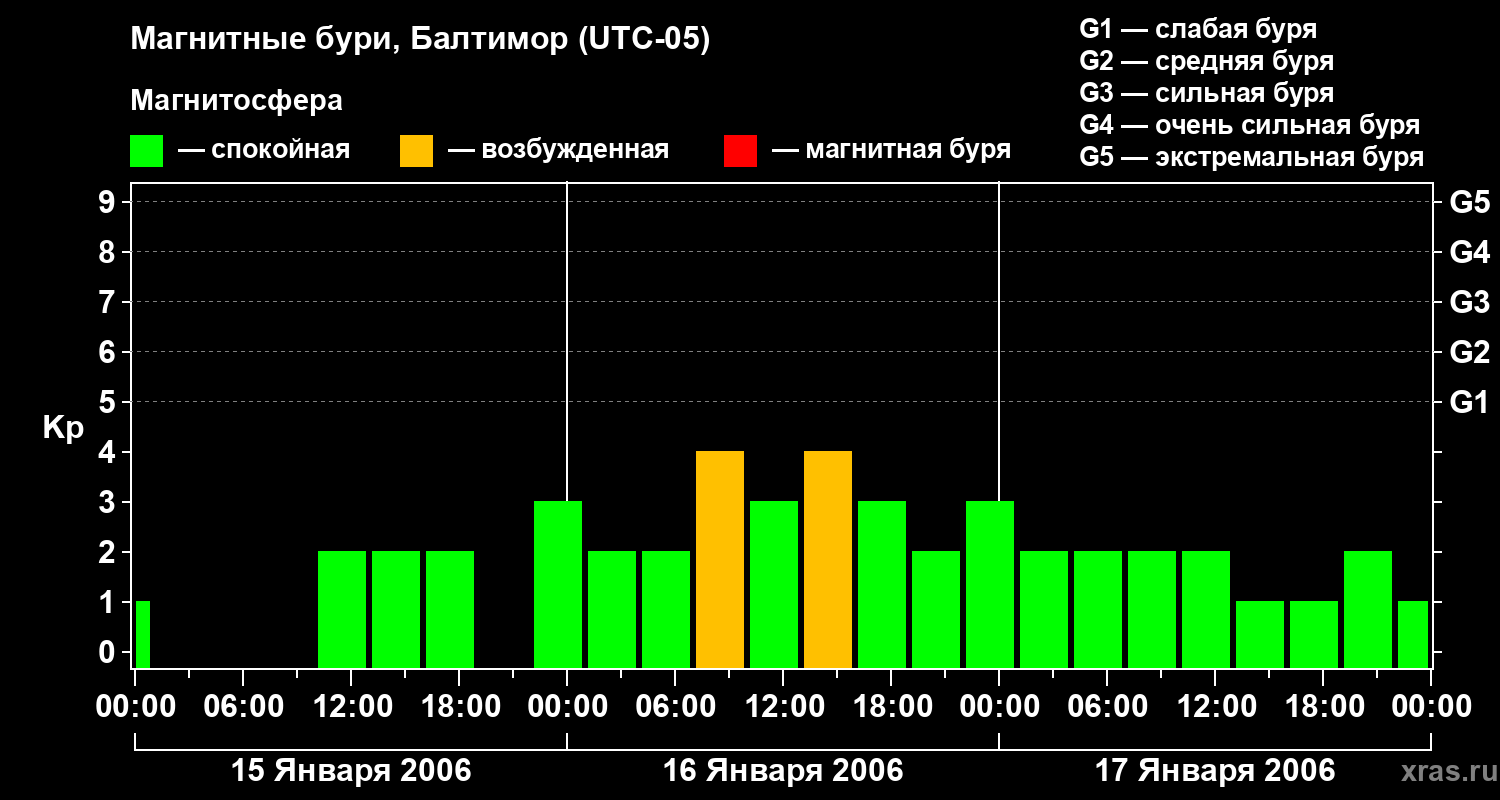Click the G1 label on right axis
The width and height of the screenshot is (1500, 800).
[1469, 402]
